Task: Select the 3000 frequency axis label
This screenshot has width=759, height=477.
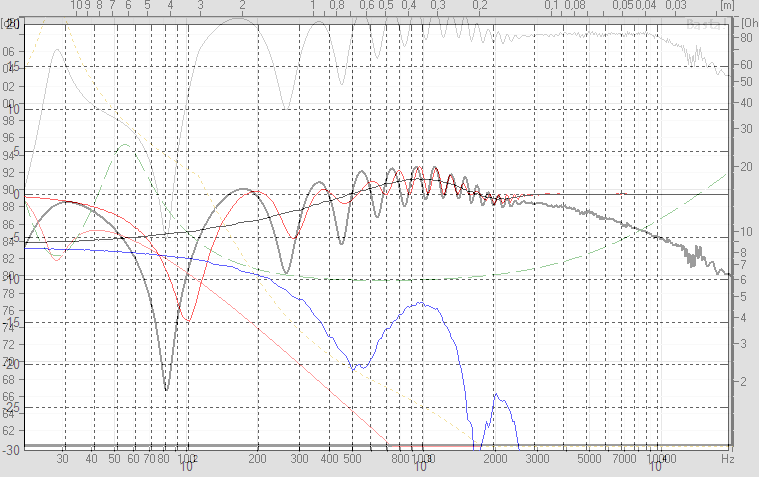Action: 537,459
